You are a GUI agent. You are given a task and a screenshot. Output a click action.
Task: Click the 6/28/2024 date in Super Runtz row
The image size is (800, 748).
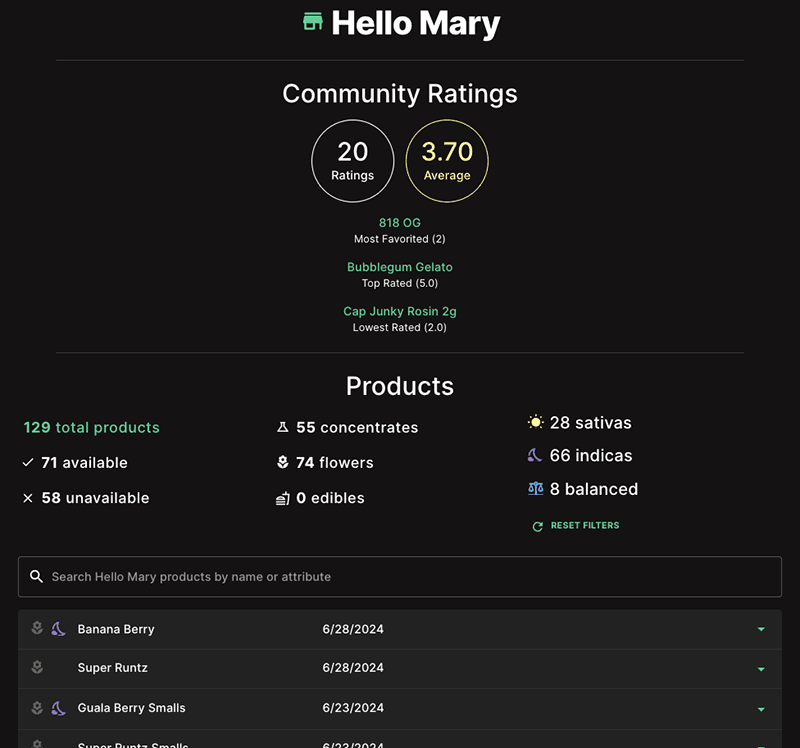(353, 667)
